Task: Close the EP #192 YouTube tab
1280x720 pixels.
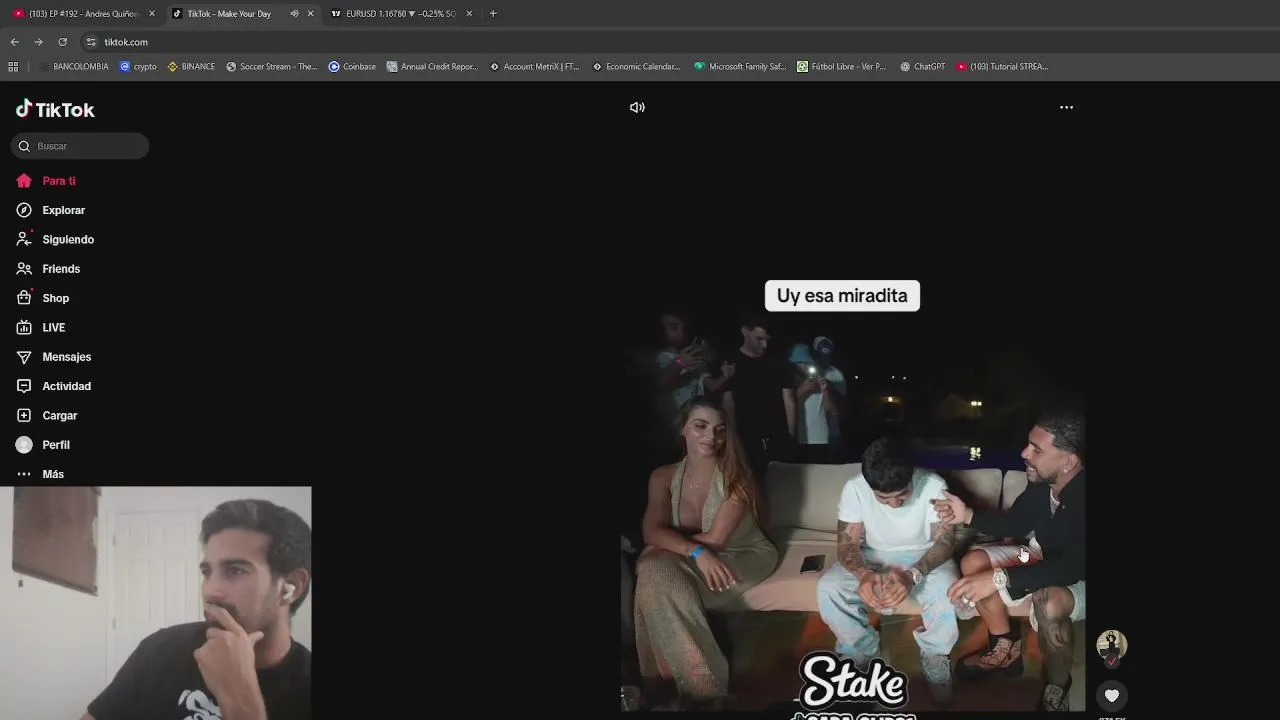Action: (152, 14)
